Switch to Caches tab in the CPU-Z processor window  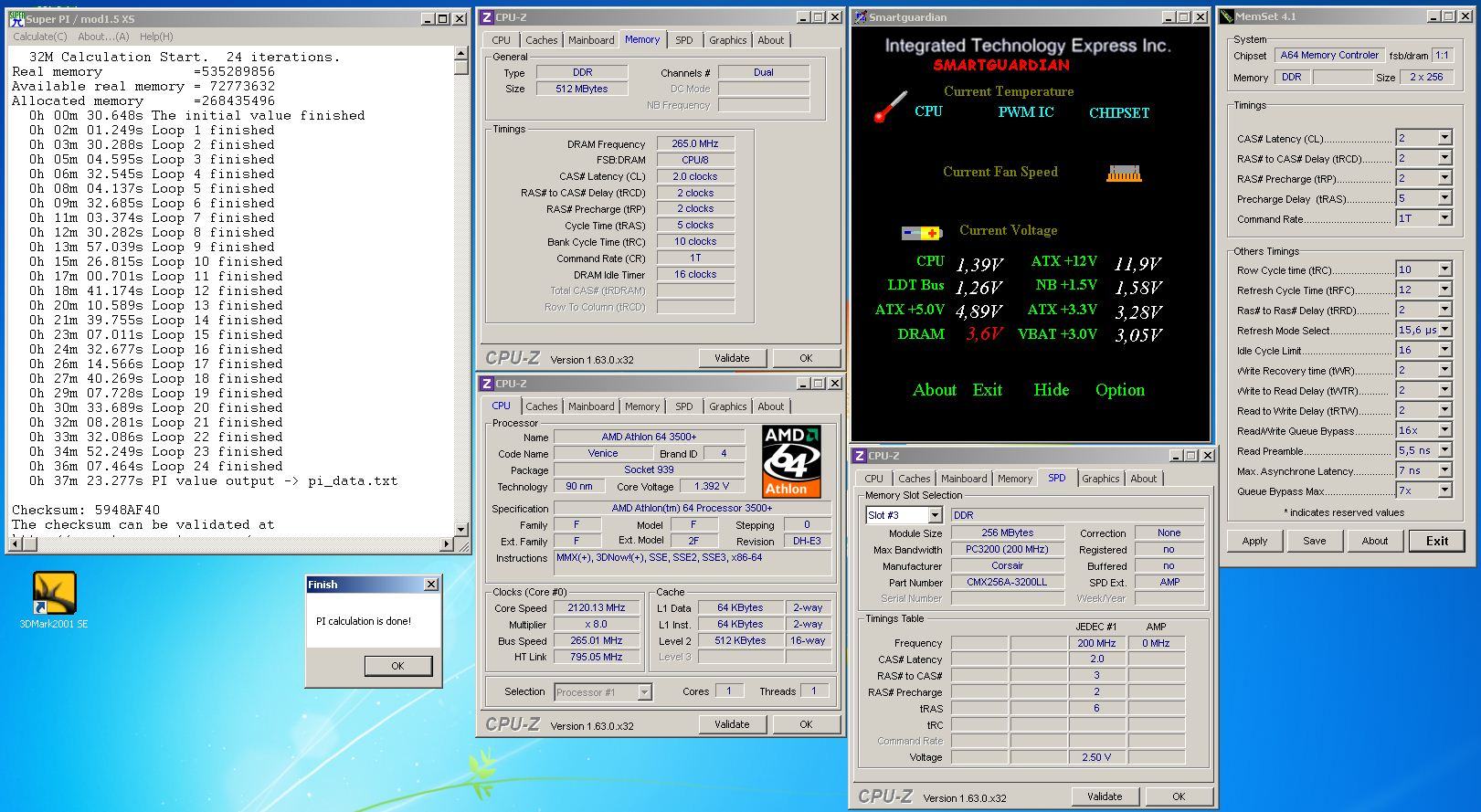click(x=541, y=406)
